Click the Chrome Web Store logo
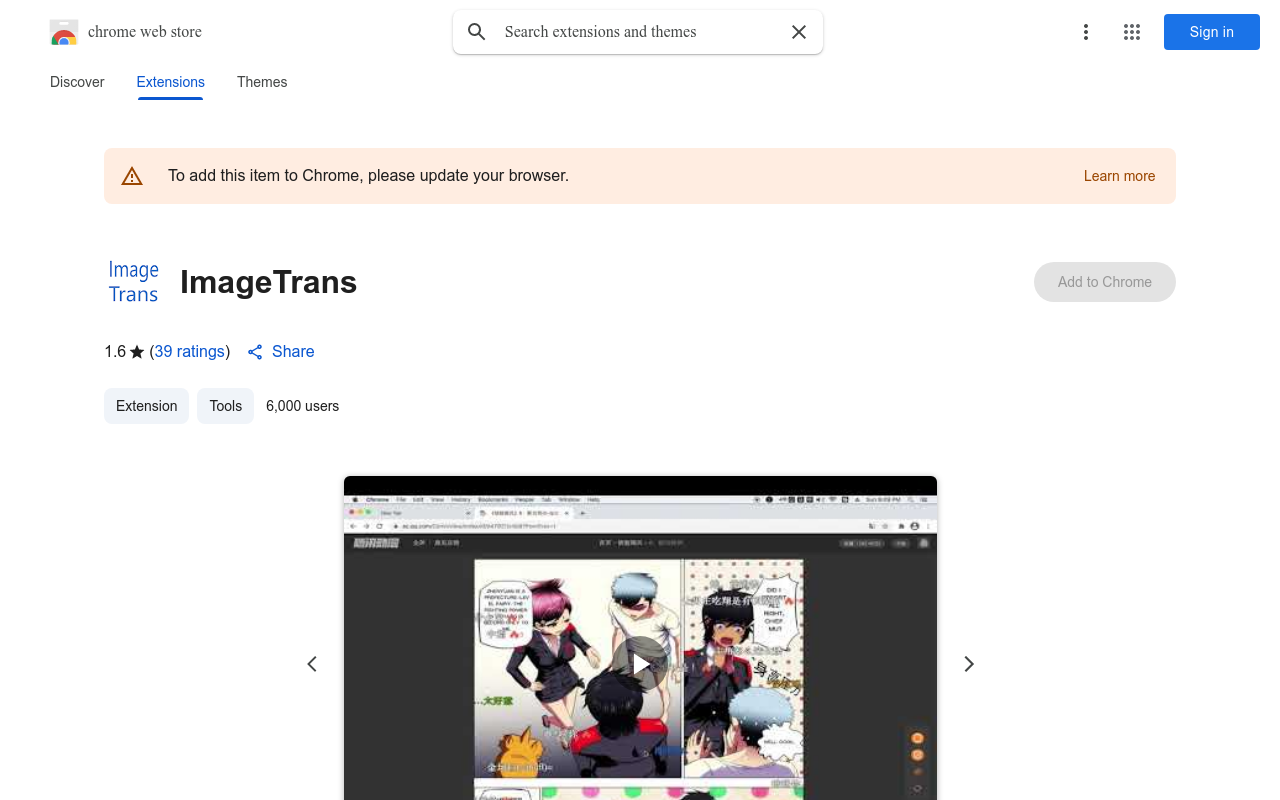This screenshot has height=800, width=1280. pos(64,32)
